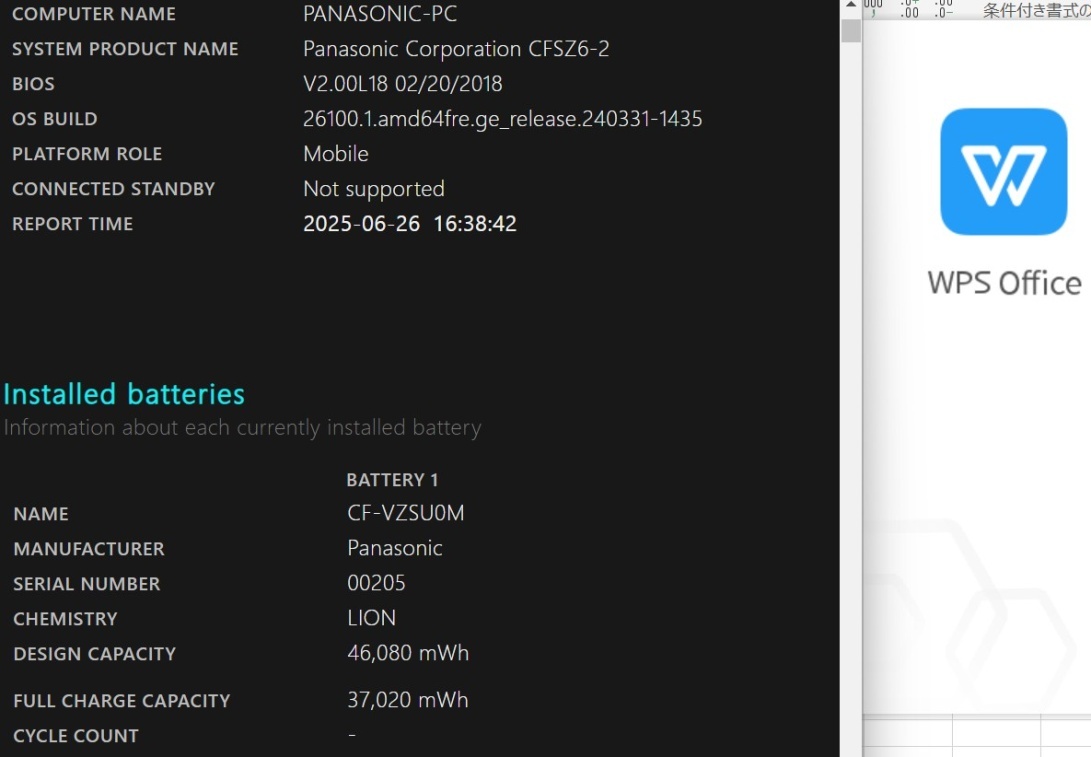This screenshot has width=1091, height=757.
Task: Click the BIOS label
Action: (x=33, y=84)
